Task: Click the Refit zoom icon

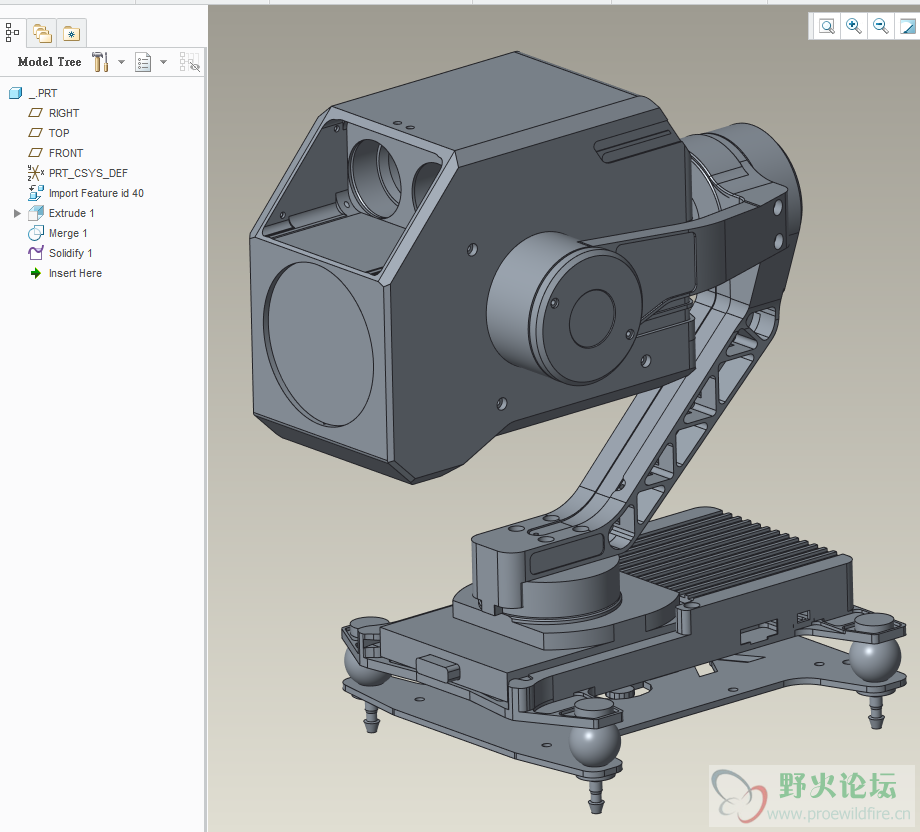Action: click(827, 27)
